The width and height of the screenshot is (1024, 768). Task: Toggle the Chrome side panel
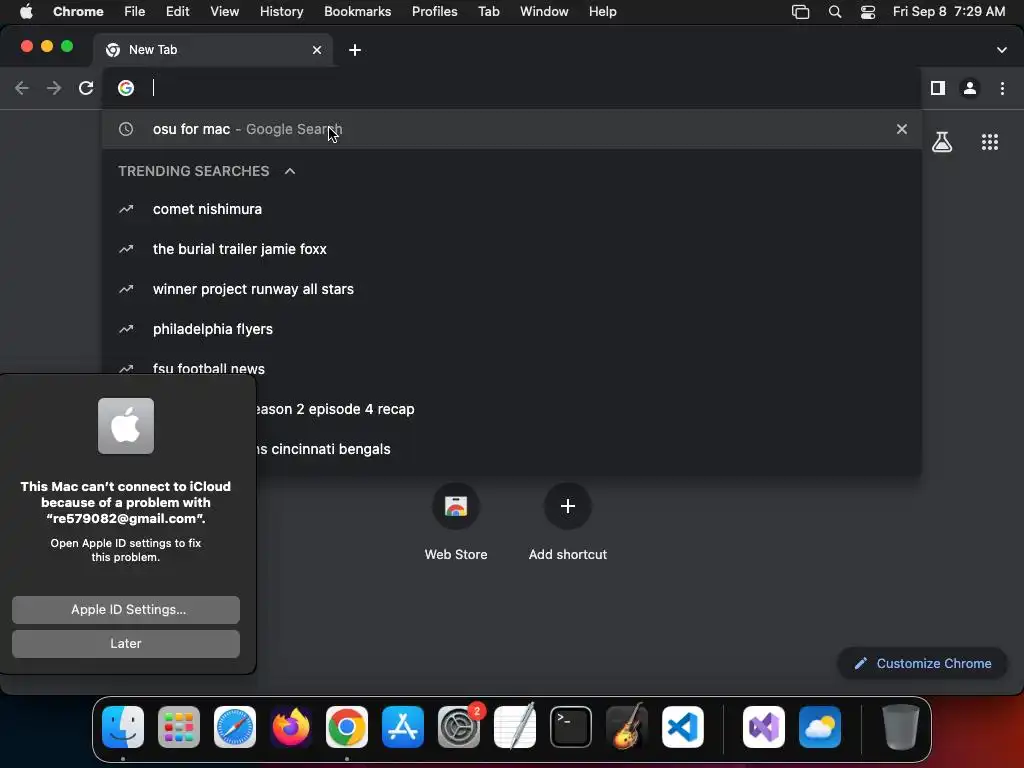(x=938, y=88)
